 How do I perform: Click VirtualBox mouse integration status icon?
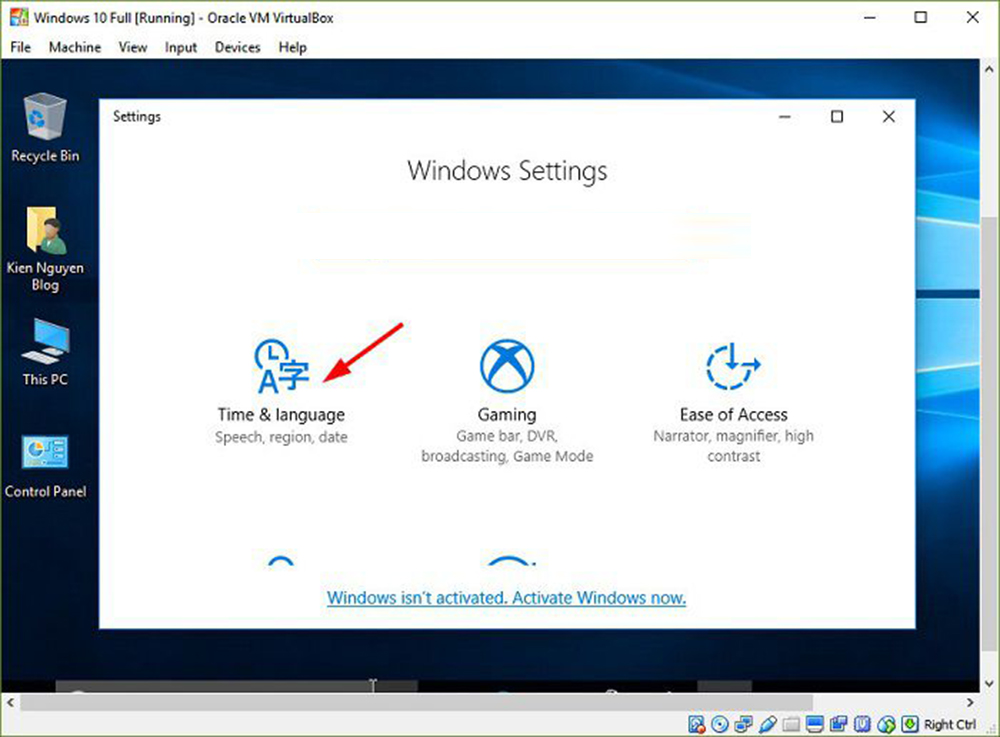(x=886, y=725)
